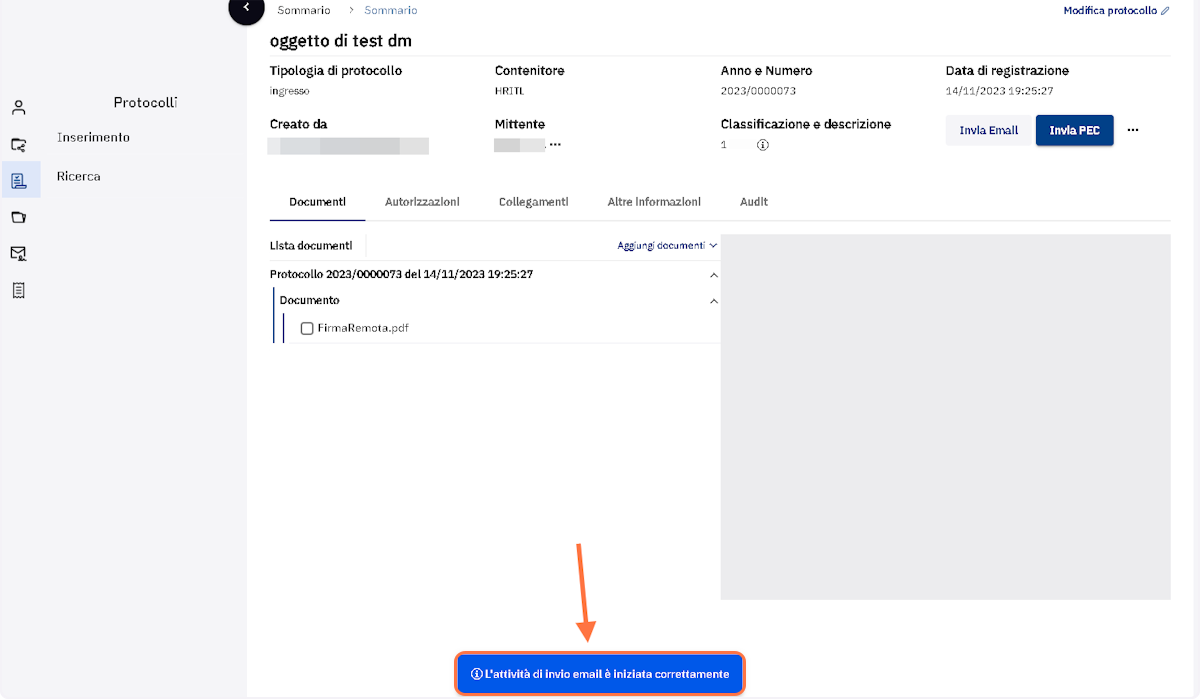
Task: Click the email started notification toast
Action: point(599,675)
